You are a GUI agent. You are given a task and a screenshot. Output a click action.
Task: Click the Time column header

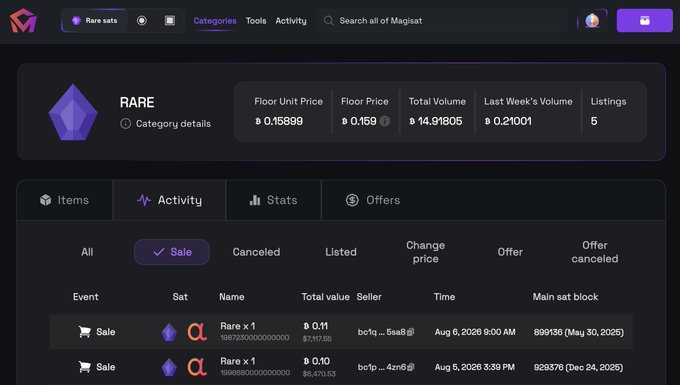coord(445,297)
